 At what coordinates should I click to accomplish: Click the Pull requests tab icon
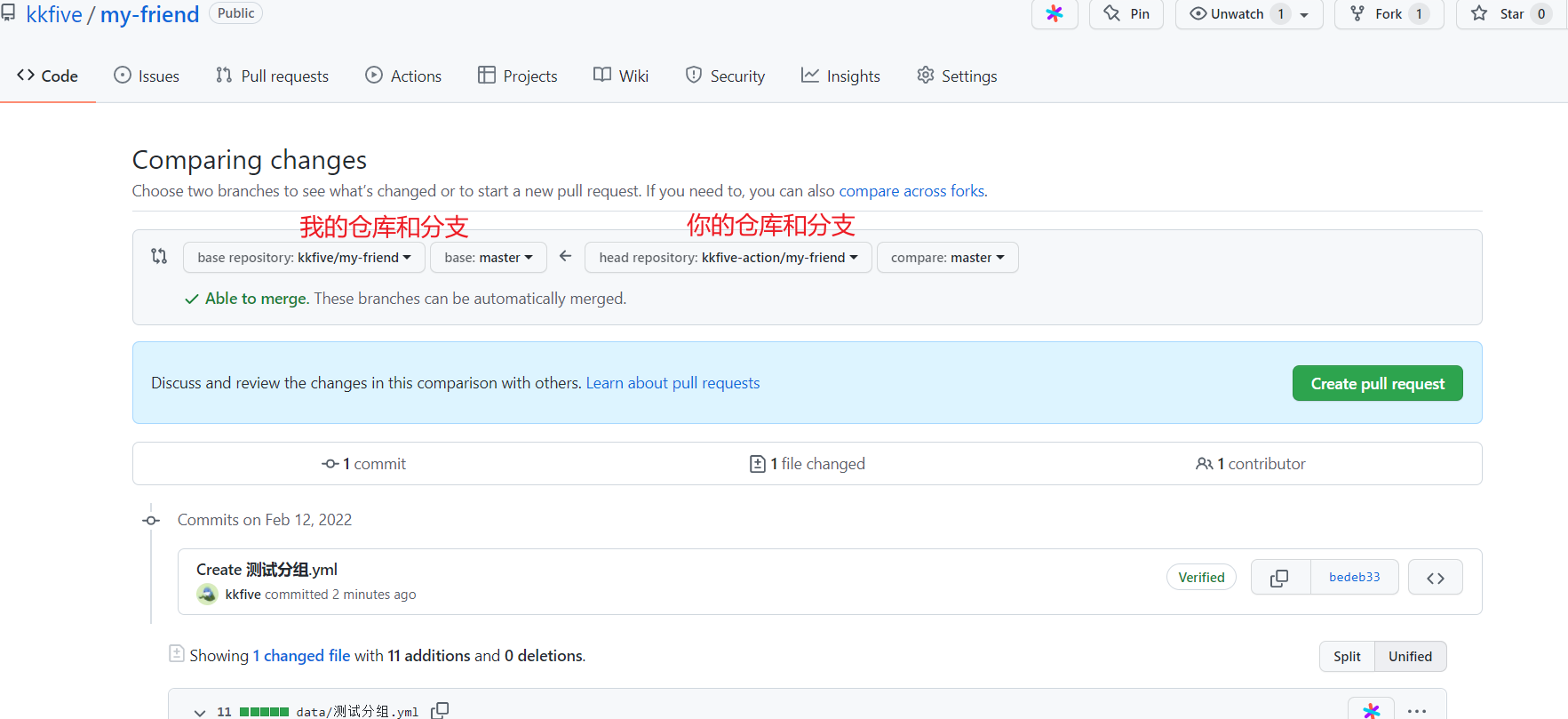[x=224, y=75]
